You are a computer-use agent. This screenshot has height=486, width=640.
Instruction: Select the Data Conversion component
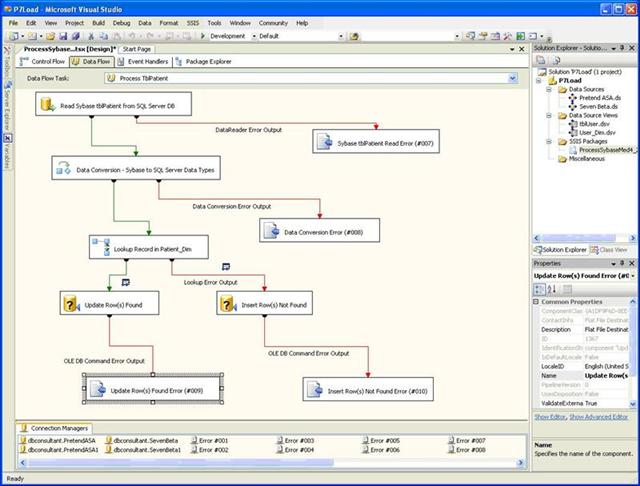[136, 168]
